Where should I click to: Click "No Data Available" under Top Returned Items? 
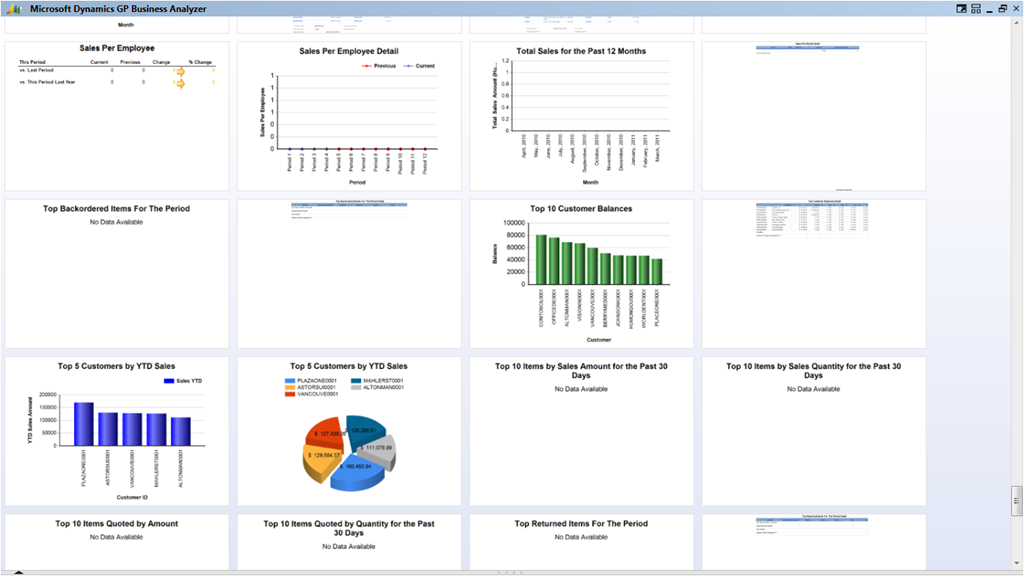tap(581, 537)
